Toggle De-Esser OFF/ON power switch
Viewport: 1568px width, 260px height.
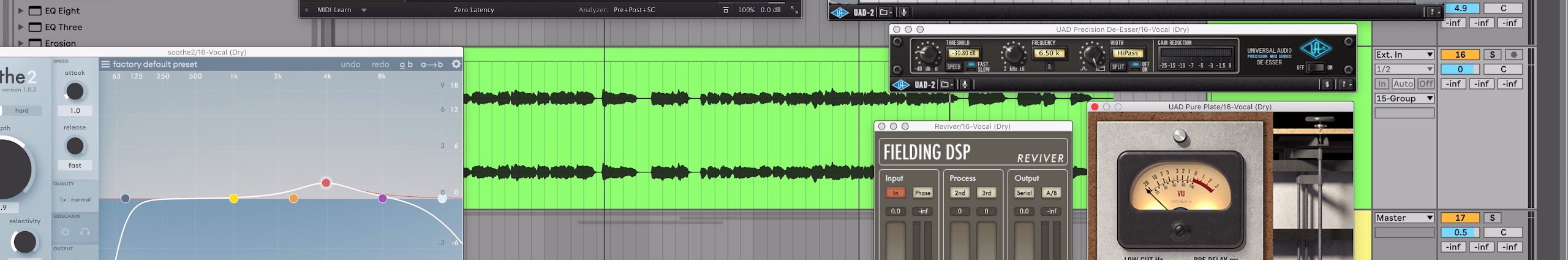point(1316,67)
